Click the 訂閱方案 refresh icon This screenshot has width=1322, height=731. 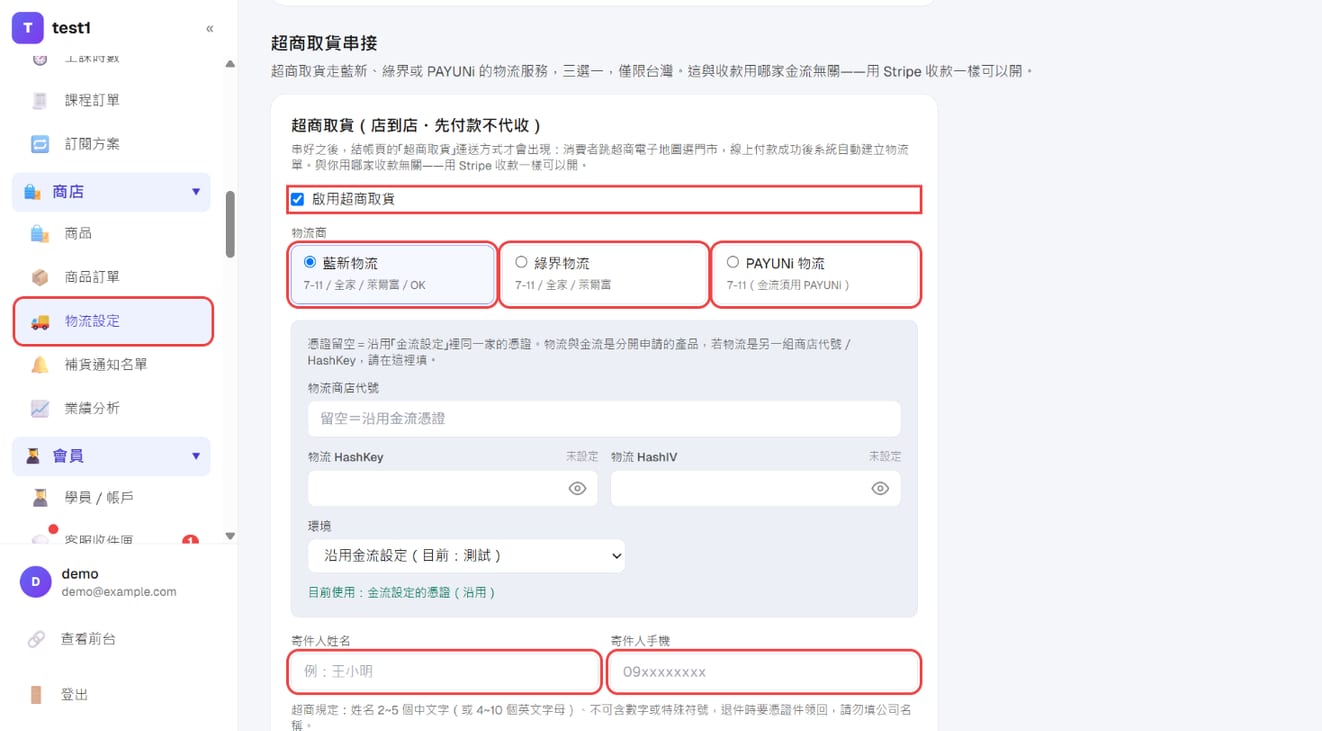pos(40,144)
